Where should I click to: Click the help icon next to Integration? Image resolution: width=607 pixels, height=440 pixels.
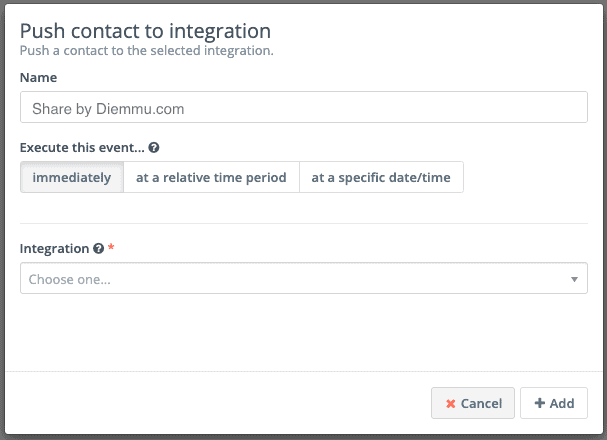98,249
